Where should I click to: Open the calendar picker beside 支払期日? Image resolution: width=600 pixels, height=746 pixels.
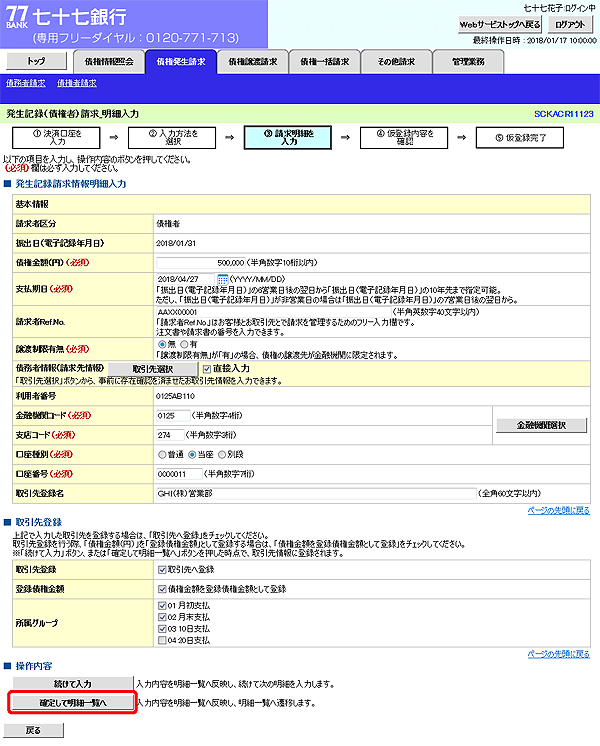(222, 279)
